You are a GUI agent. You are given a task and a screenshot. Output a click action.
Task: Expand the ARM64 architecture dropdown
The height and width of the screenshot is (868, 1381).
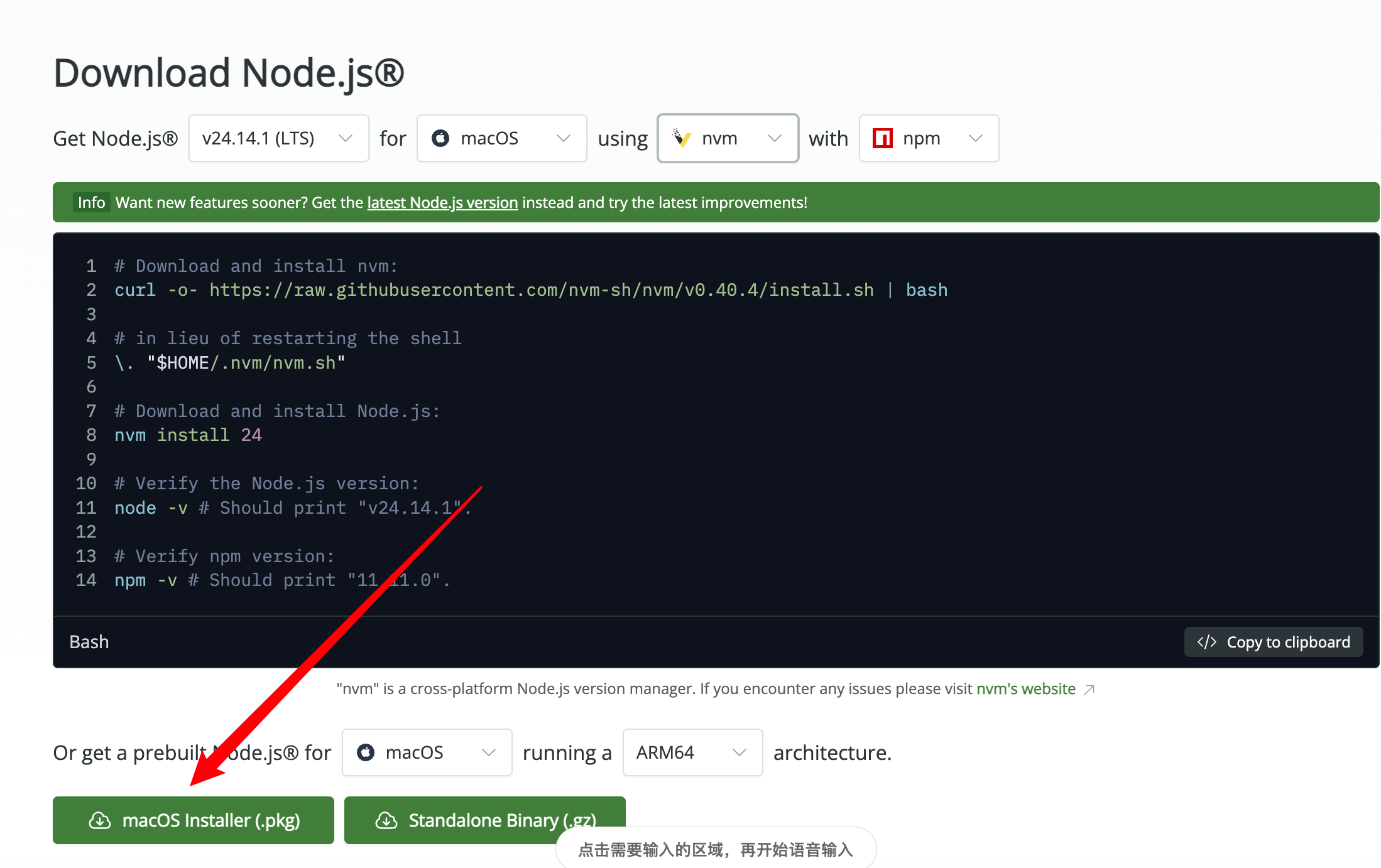692,752
